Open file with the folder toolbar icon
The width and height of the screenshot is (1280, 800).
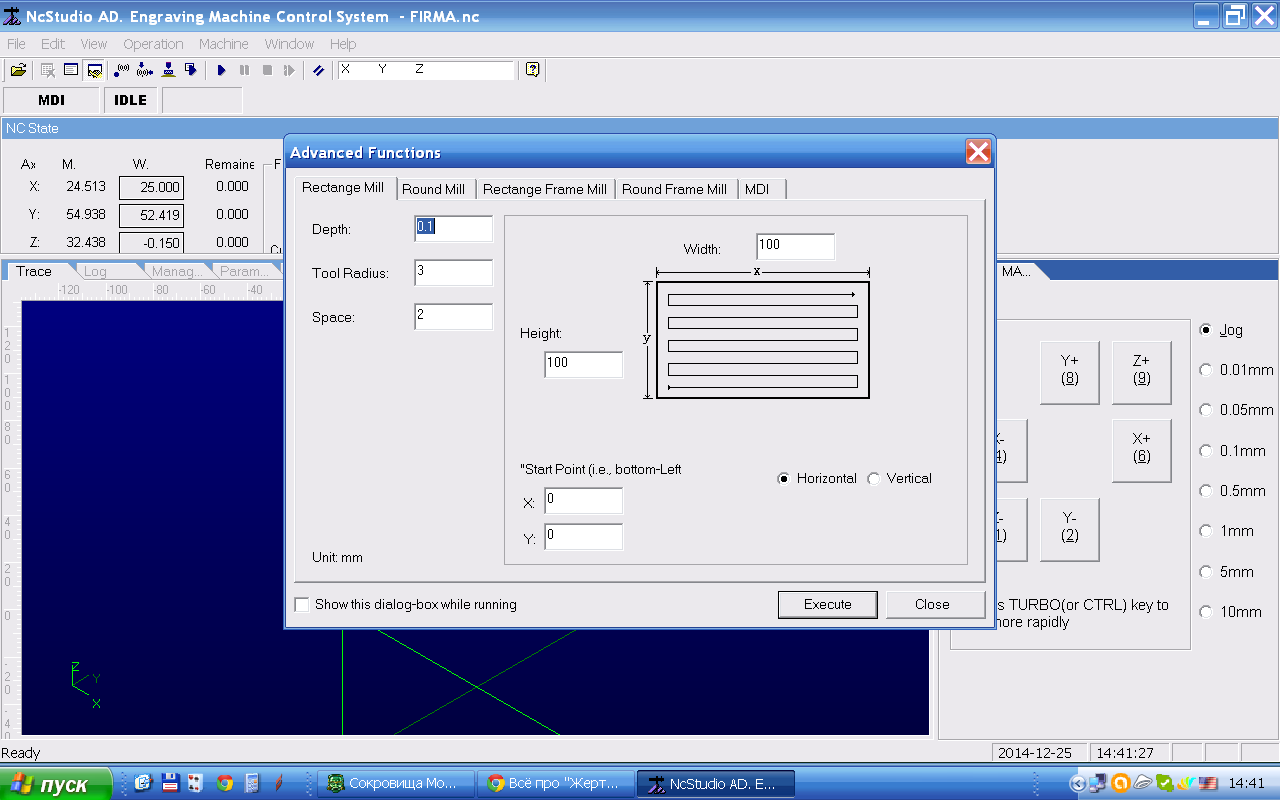click(x=18, y=70)
